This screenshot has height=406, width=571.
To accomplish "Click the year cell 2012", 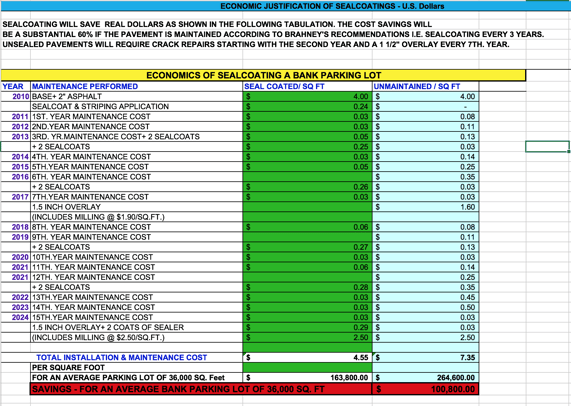I will click(16, 126).
